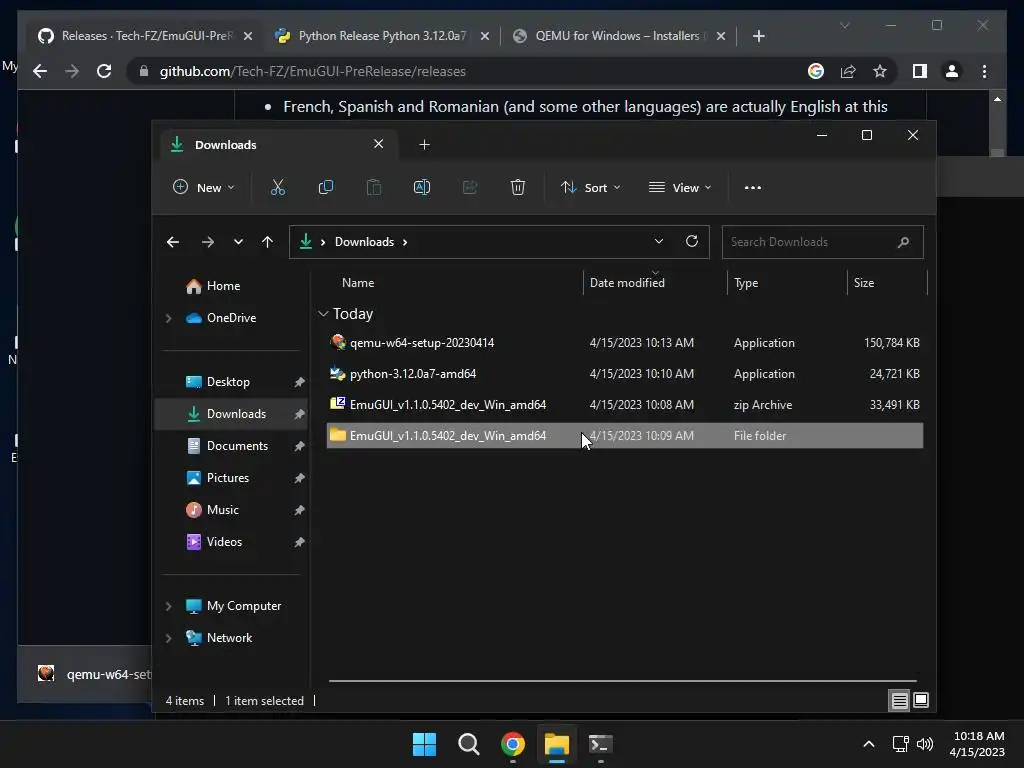The image size is (1024, 768).
Task: Select the python-3.12.0a7-amd64 file
Action: 625,374
